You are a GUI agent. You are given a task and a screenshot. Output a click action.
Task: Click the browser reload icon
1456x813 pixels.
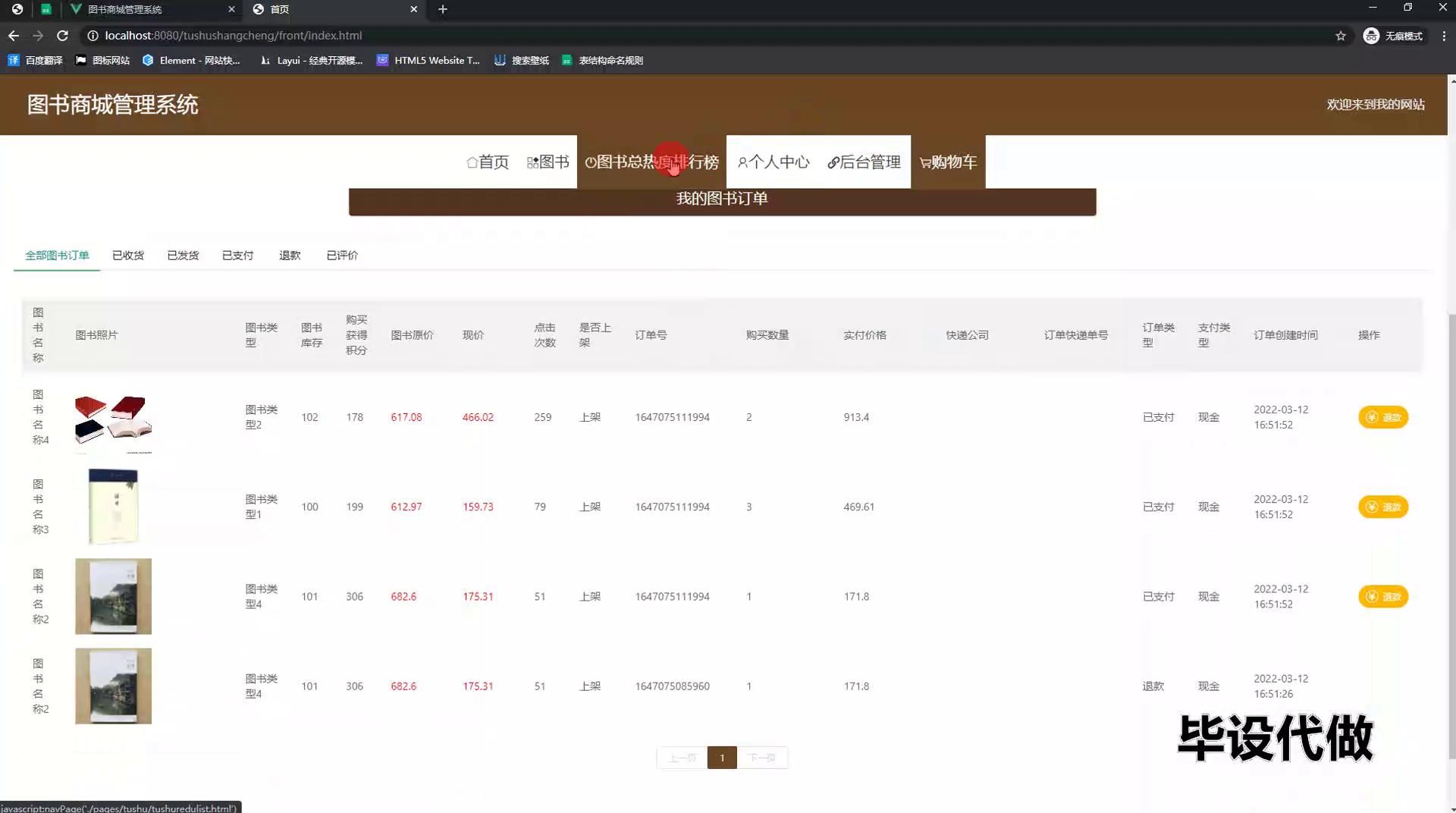62,36
